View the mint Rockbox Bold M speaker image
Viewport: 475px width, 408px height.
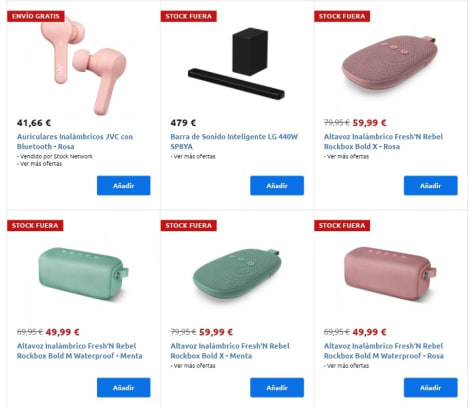click(x=83, y=274)
